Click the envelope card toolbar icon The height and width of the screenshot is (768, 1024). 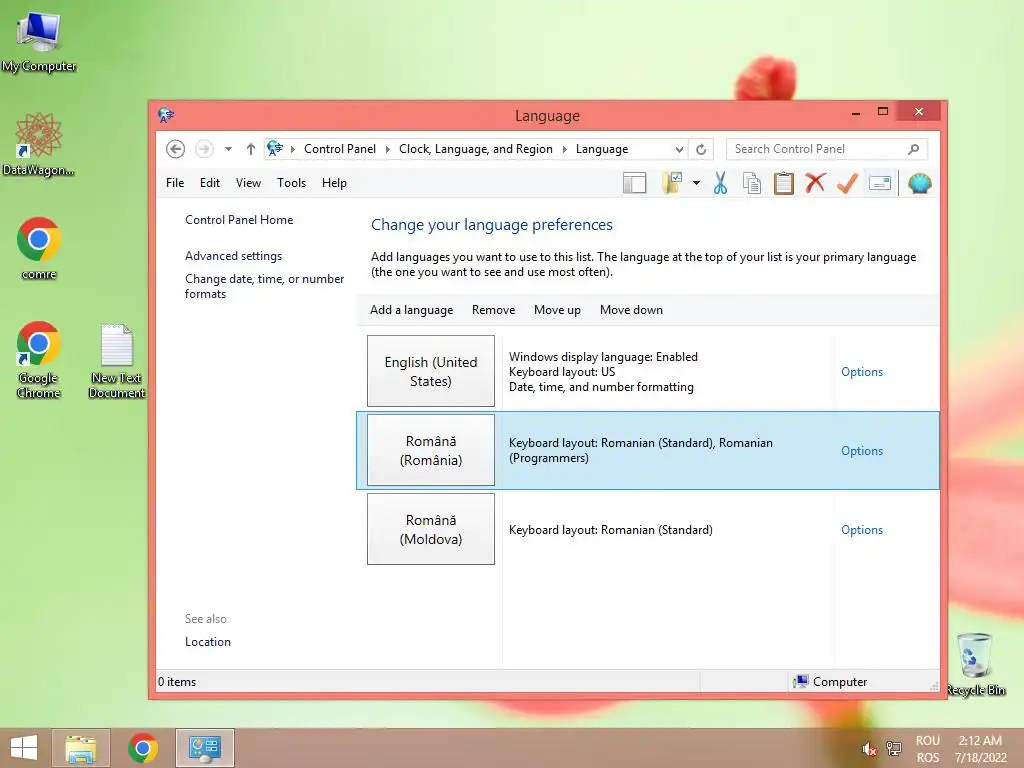pyautogui.click(x=880, y=184)
